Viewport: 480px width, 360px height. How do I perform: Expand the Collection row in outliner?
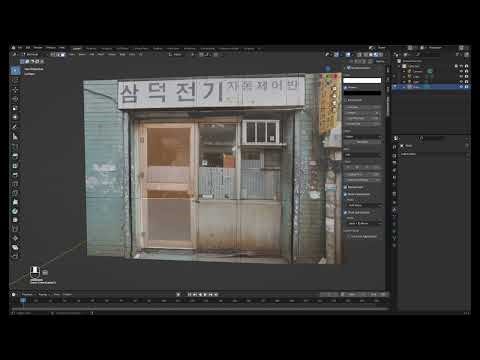tap(399, 66)
